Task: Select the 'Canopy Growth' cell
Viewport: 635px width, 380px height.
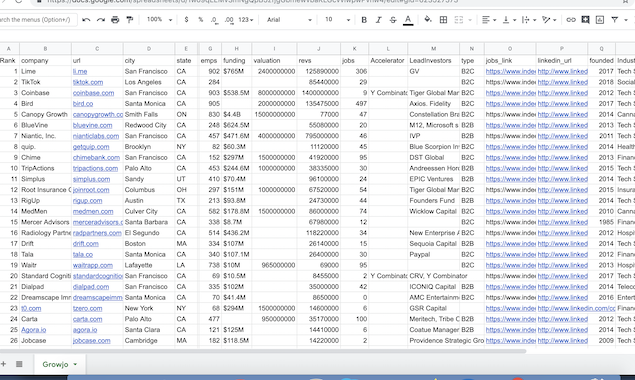Action: [45, 114]
